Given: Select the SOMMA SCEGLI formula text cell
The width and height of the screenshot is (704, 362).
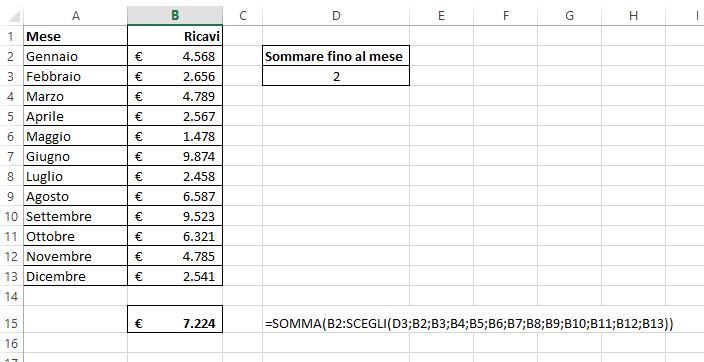Looking at the screenshot, I should pyautogui.click(x=469, y=323).
